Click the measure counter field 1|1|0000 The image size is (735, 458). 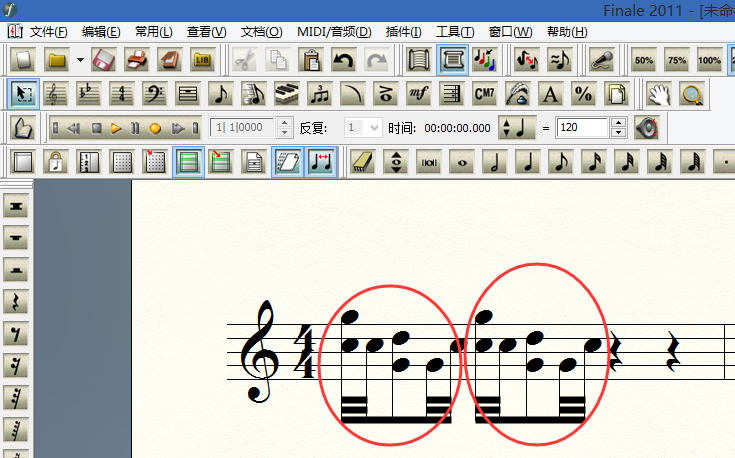pyautogui.click(x=242, y=128)
